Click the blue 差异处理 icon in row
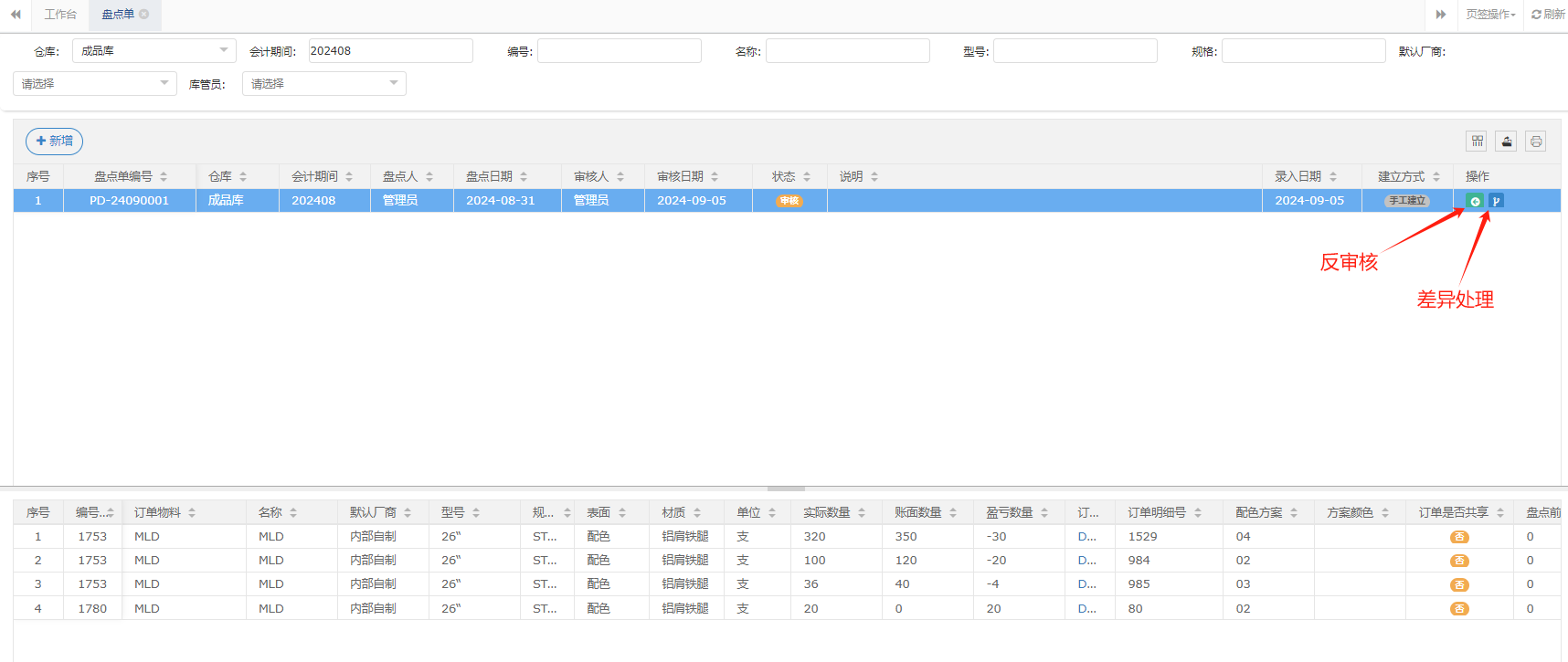Viewport: 1568px width, 662px height. click(x=1496, y=201)
